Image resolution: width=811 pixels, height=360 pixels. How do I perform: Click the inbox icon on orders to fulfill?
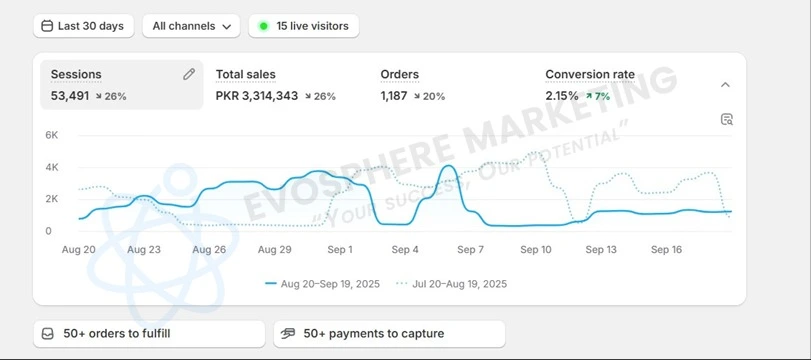click(x=48, y=334)
